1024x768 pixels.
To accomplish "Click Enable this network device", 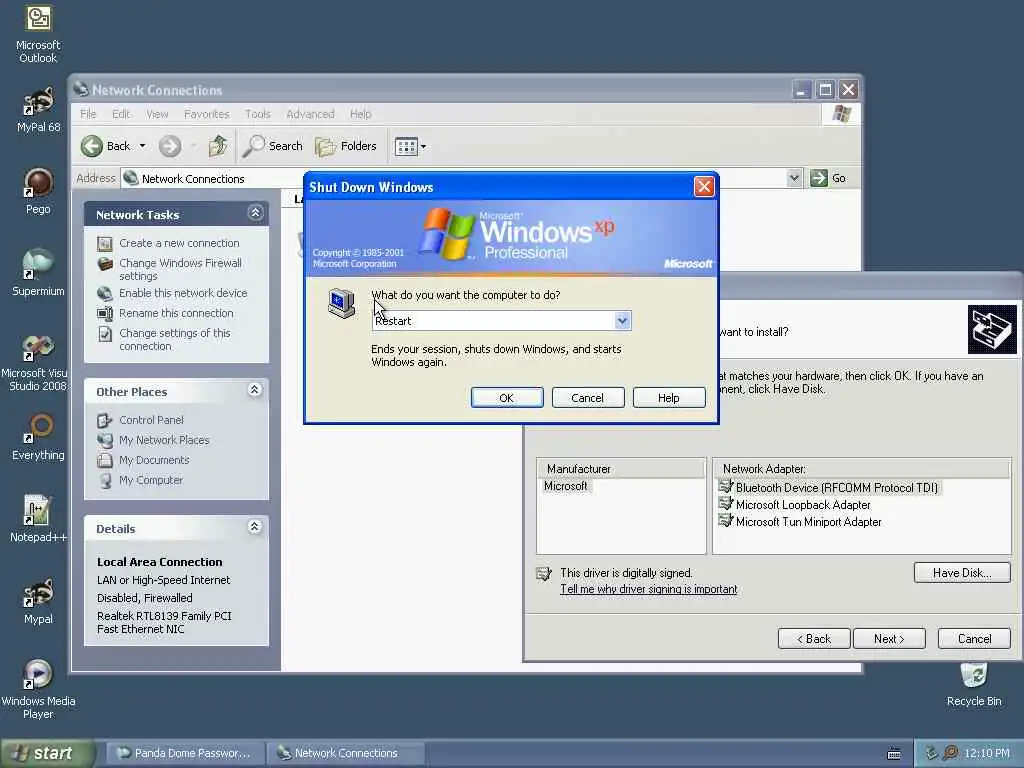I will (183, 293).
